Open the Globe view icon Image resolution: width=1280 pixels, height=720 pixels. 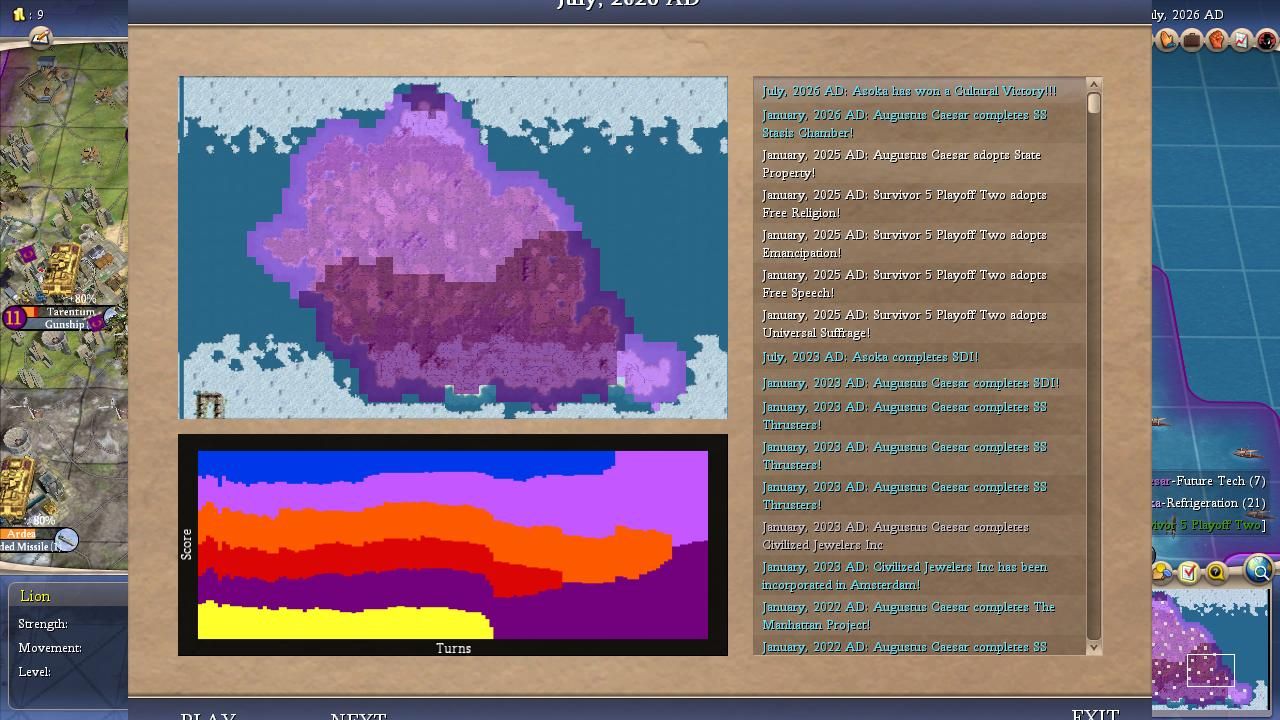pos(1258,570)
